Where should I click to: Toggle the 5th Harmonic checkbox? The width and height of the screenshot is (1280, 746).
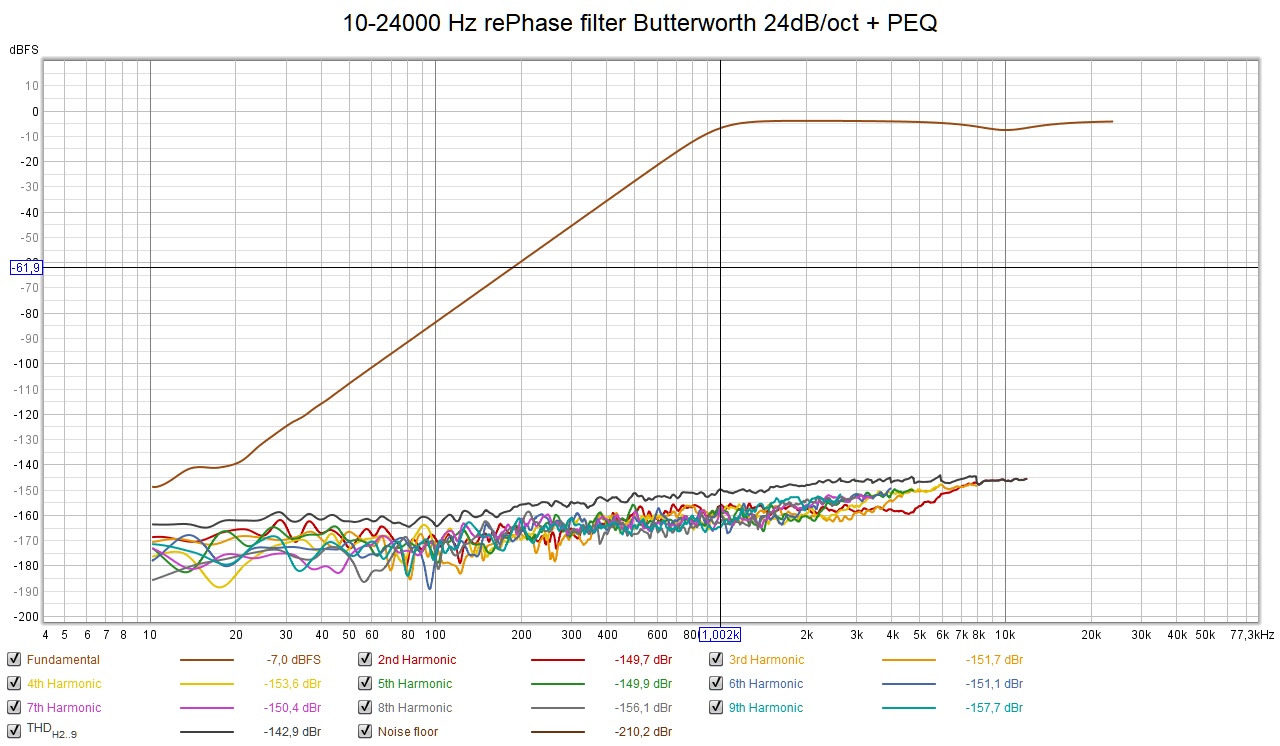click(x=366, y=684)
